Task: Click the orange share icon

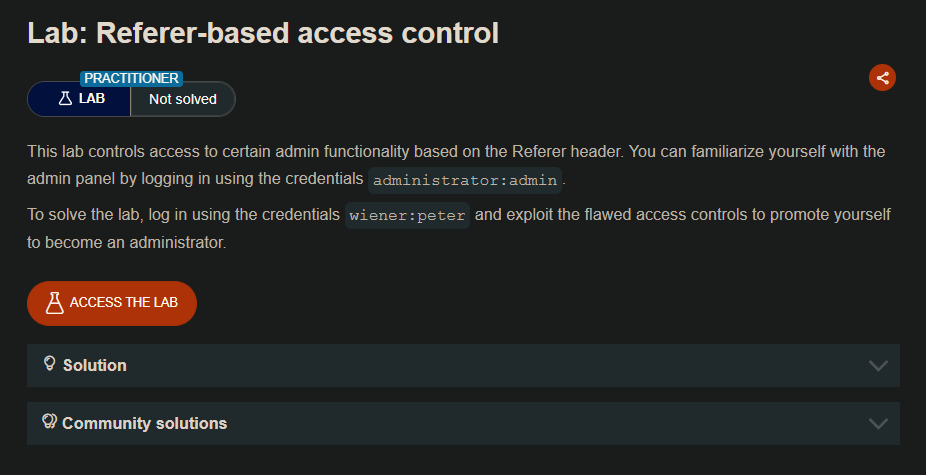Action: tap(882, 78)
